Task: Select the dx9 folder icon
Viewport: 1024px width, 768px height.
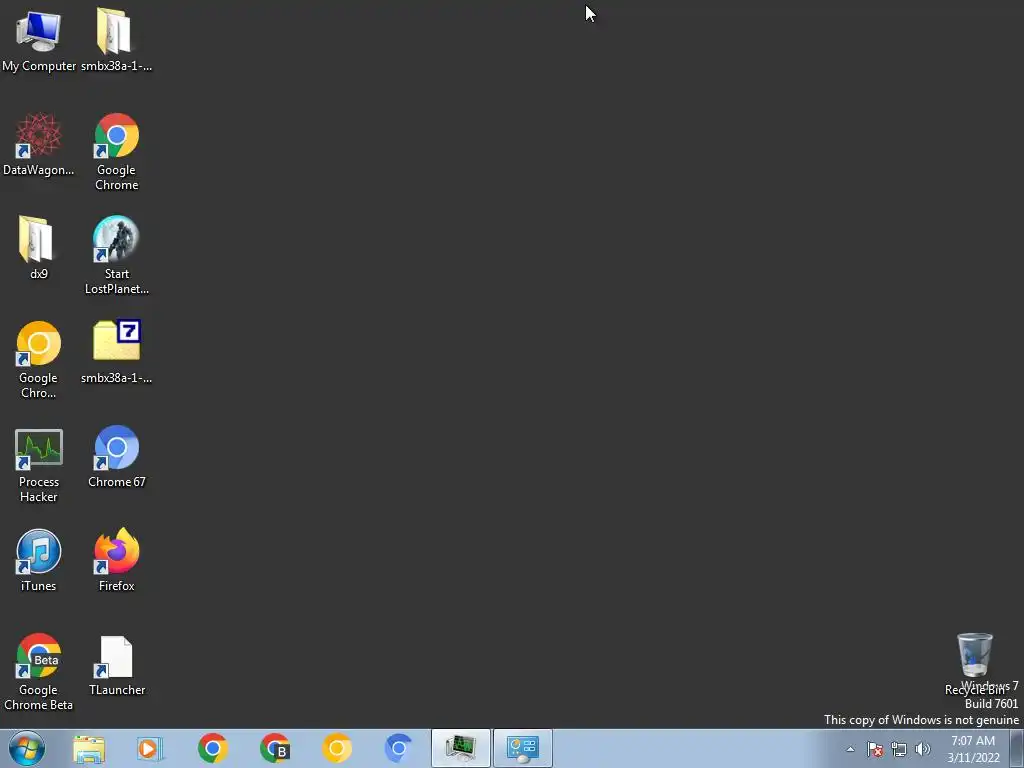Action: 39,248
